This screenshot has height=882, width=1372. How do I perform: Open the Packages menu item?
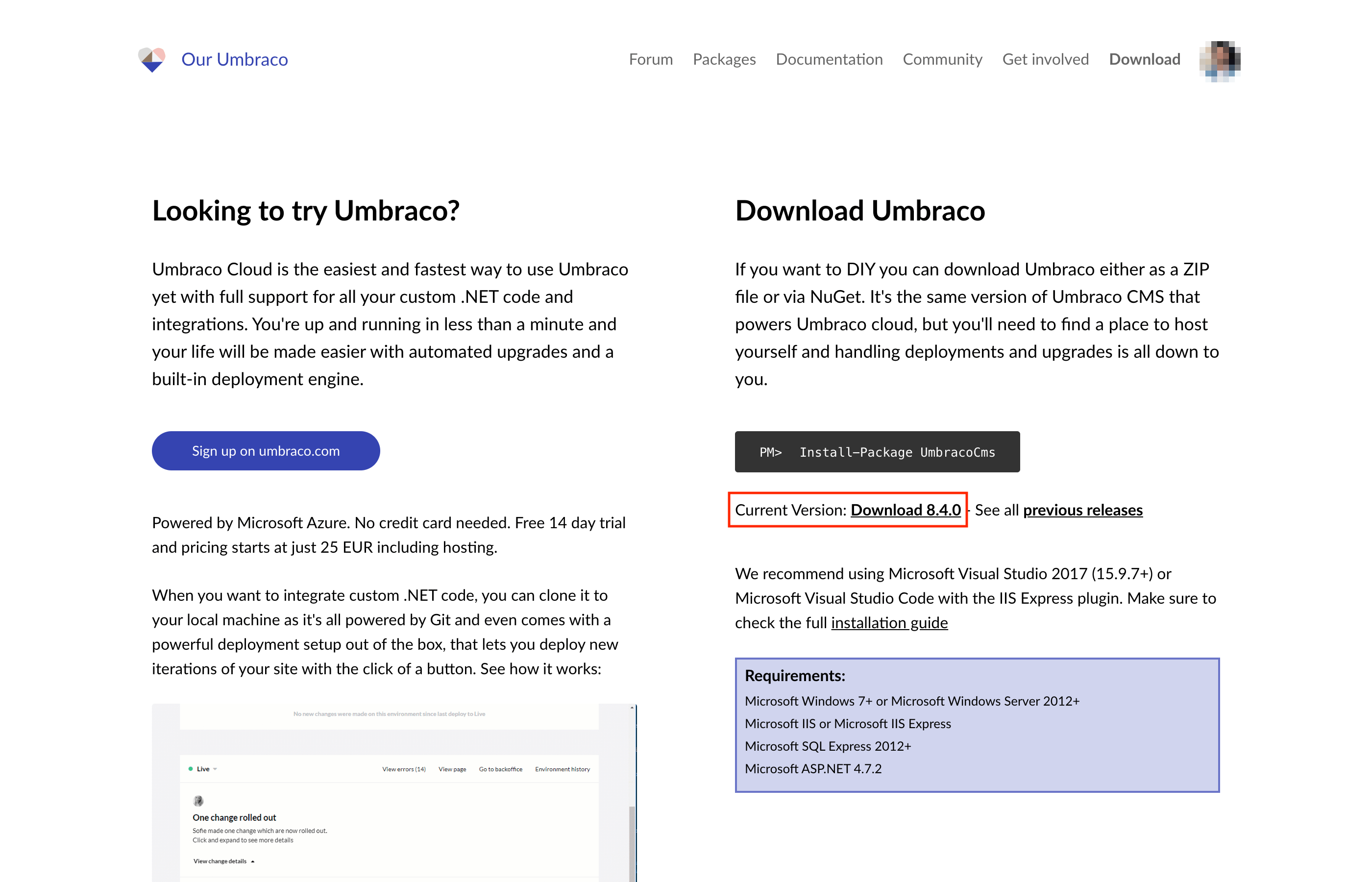724,60
